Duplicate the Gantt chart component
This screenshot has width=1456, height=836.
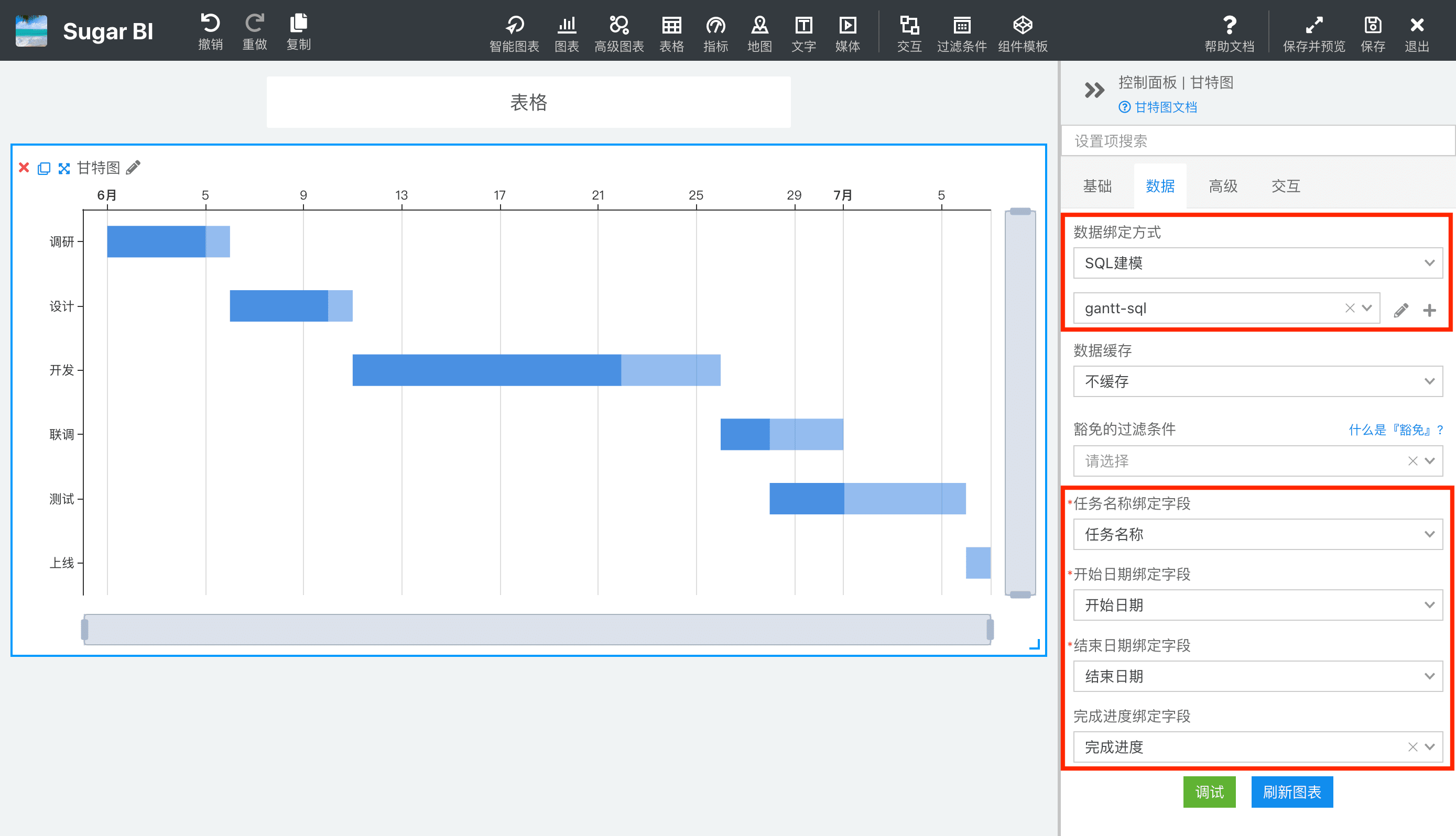[44, 168]
